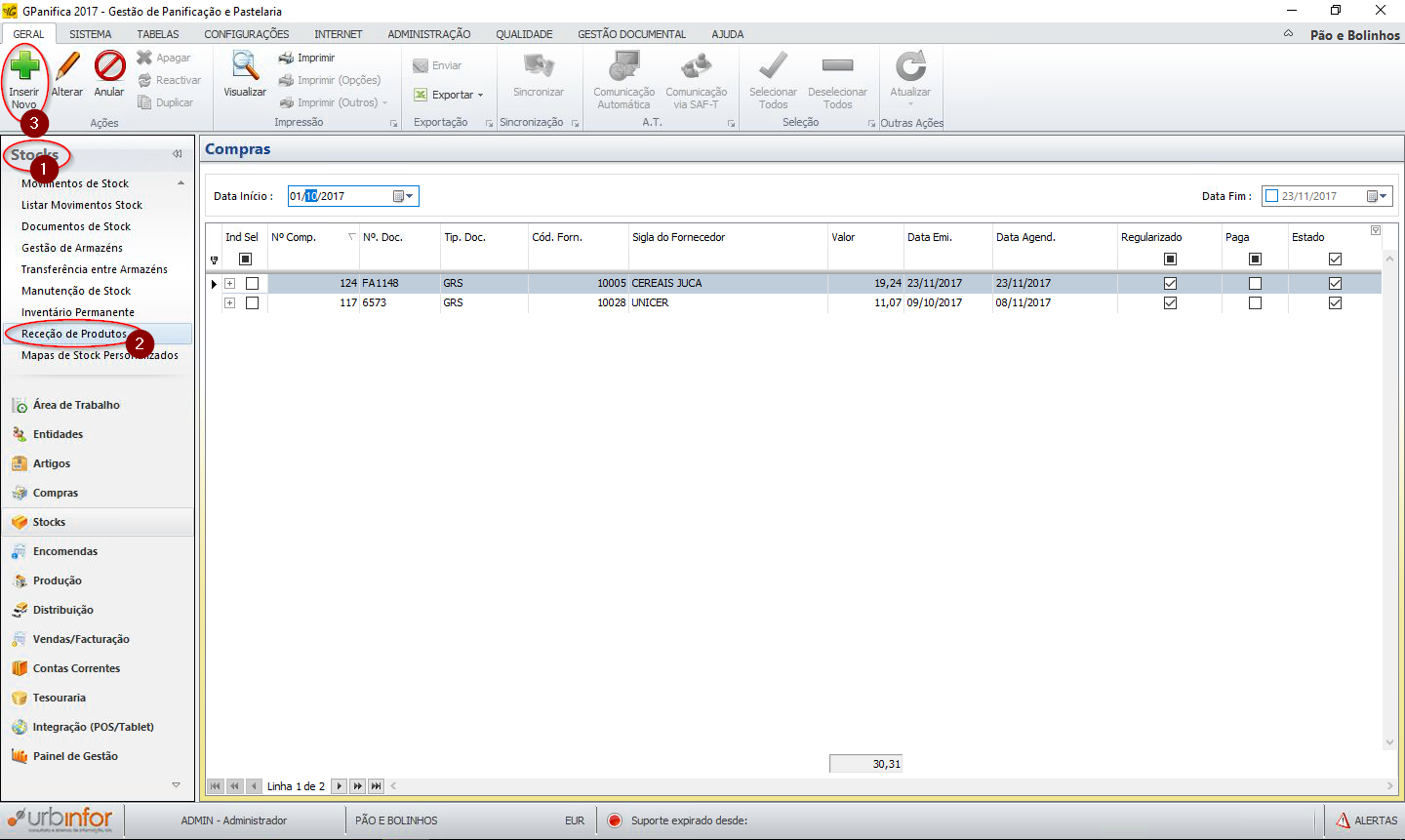Click the Imprimir printer icon
The image size is (1405, 840).
pyautogui.click(x=287, y=59)
